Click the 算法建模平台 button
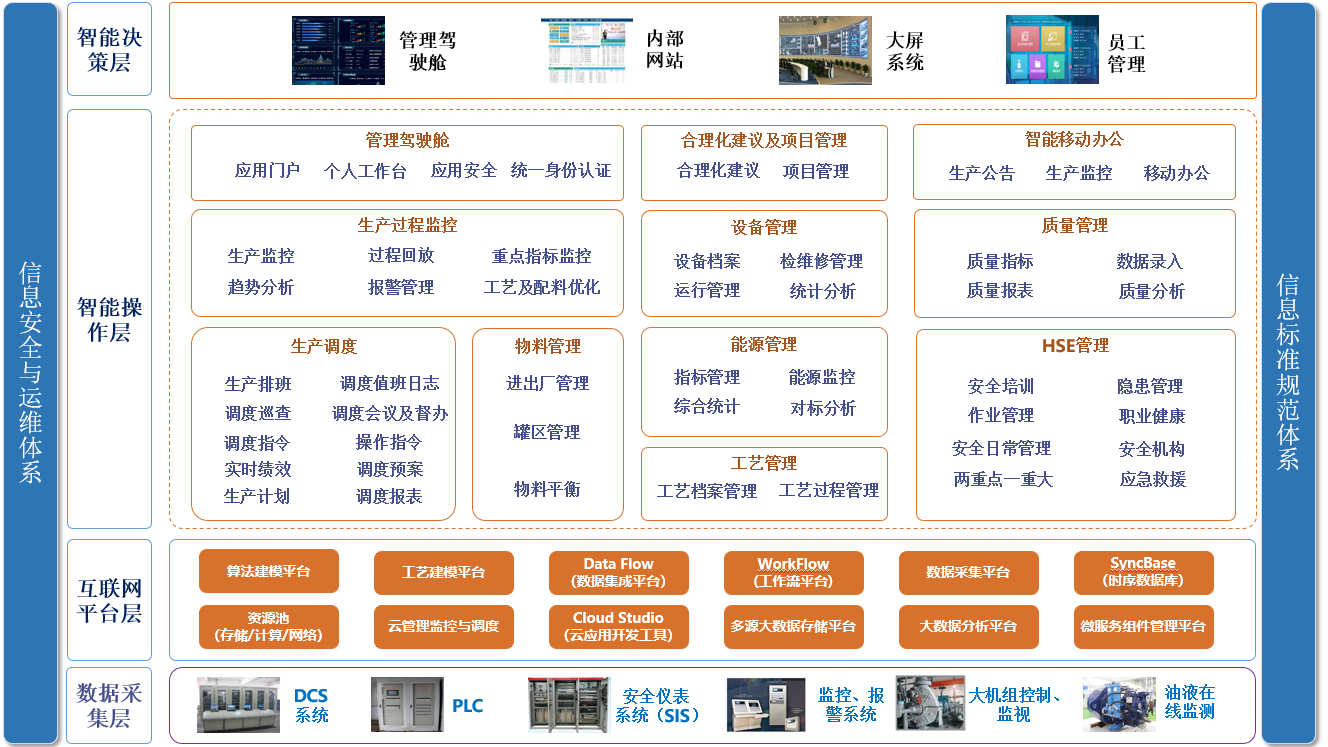 pyautogui.click(x=270, y=571)
